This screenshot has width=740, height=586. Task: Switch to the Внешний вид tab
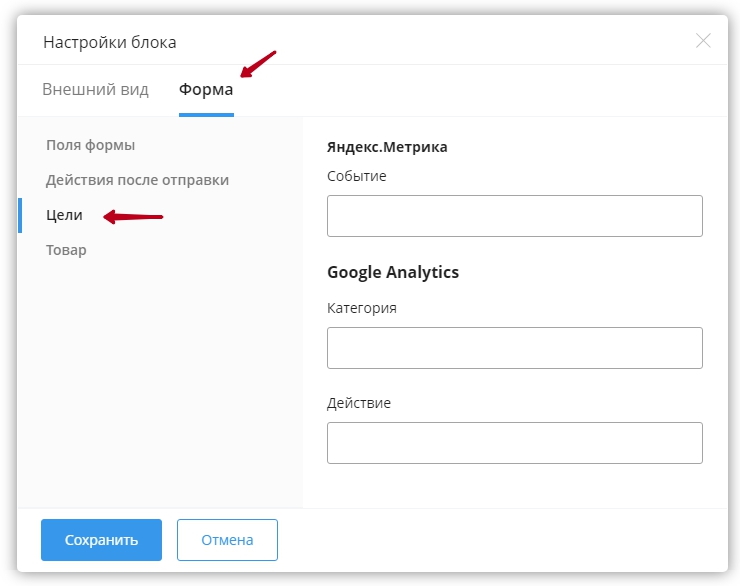point(95,90)
